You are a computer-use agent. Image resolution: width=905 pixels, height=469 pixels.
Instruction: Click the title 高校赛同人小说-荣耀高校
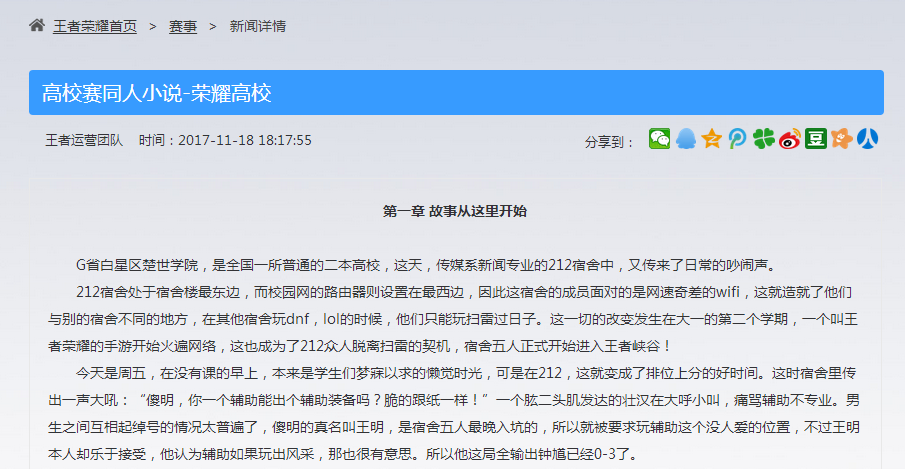157,93
